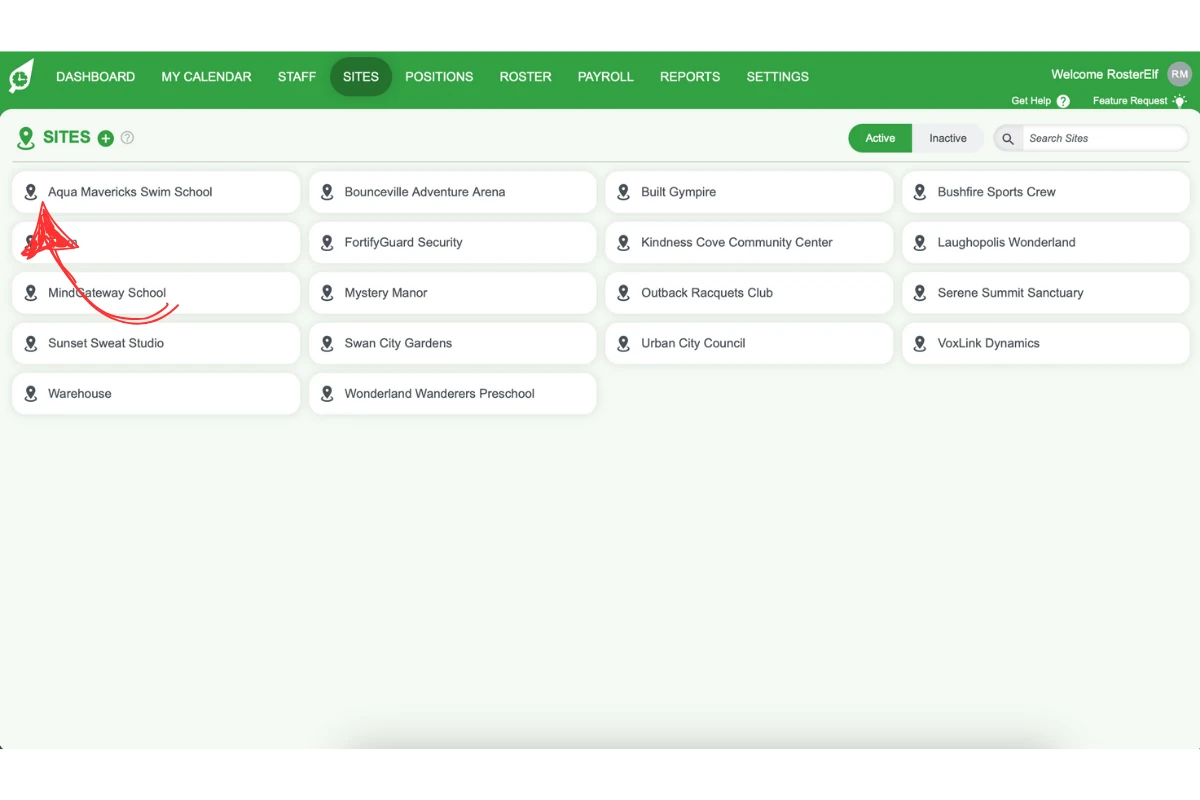Click pin icon beside Bushfire Sports Crew
Image resolution: width=1200 pixels, height=800 pixels.
click(x=920, y=192)
